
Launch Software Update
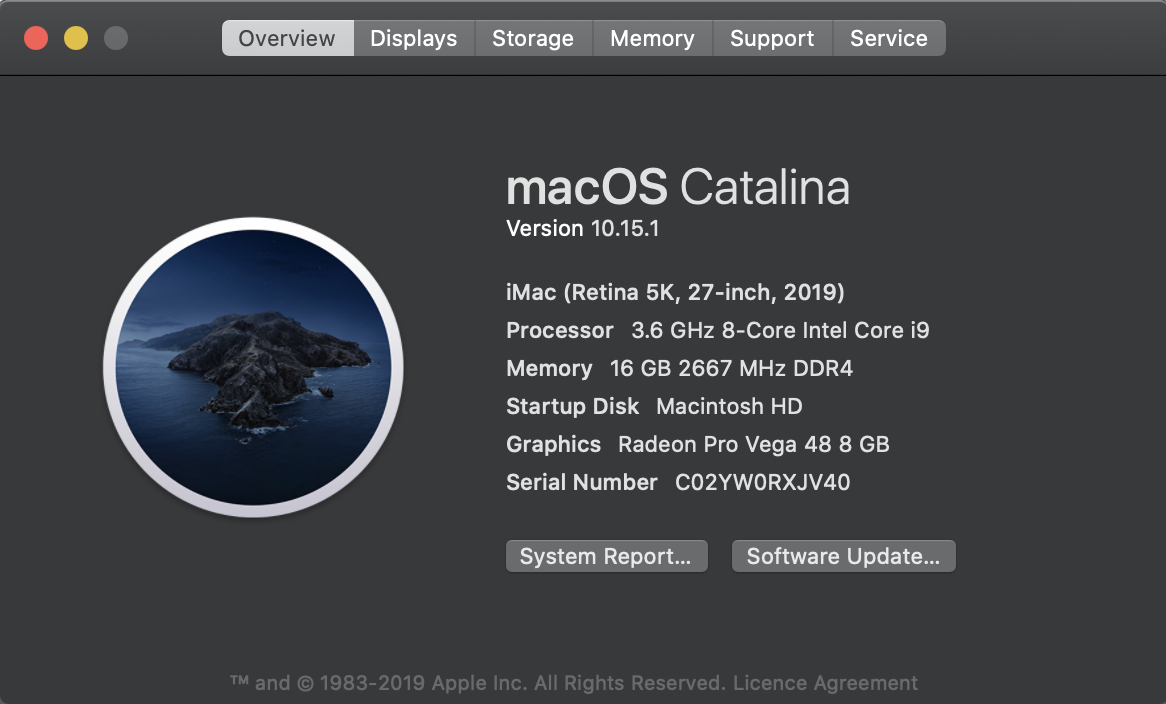click(843, 557)
